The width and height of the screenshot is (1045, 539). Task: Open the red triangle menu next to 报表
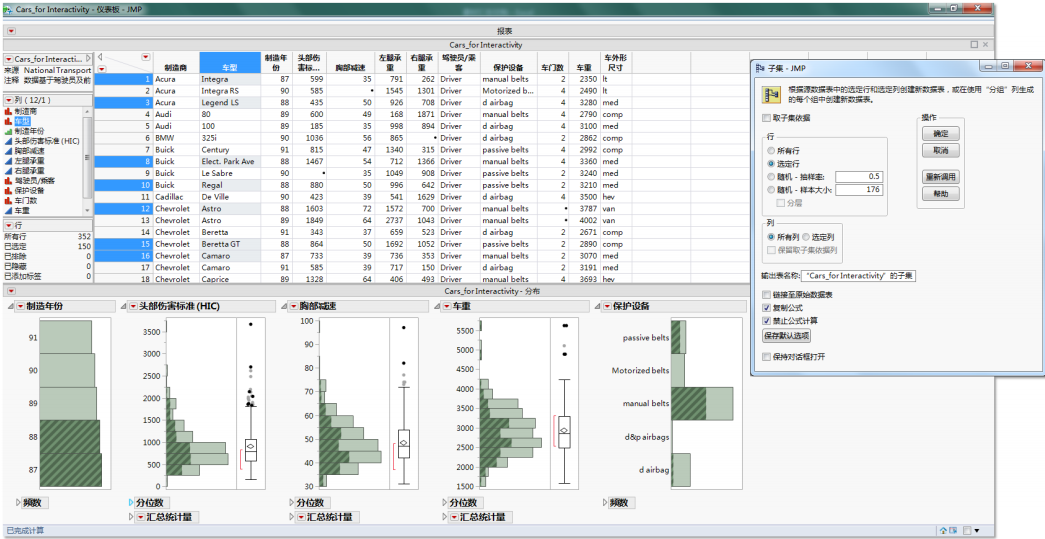[x=11, y=31]
